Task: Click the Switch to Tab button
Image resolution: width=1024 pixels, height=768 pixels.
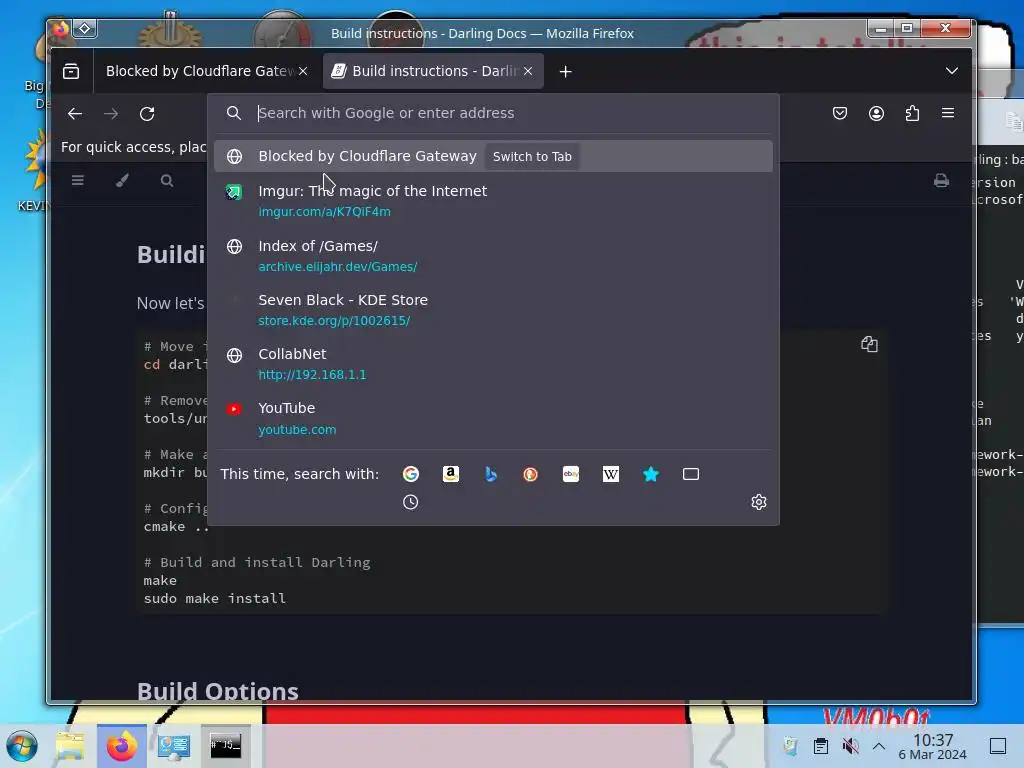Action: (x=532, y=157)
